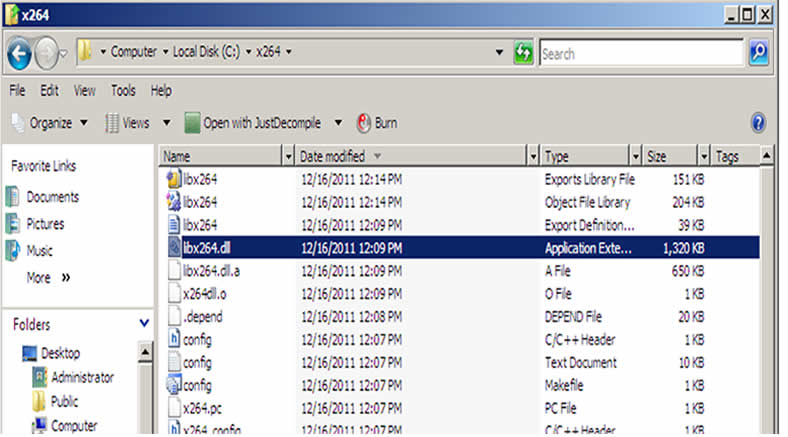
Task: Click the x264 title bar folder icon
Action: [12, 15]
